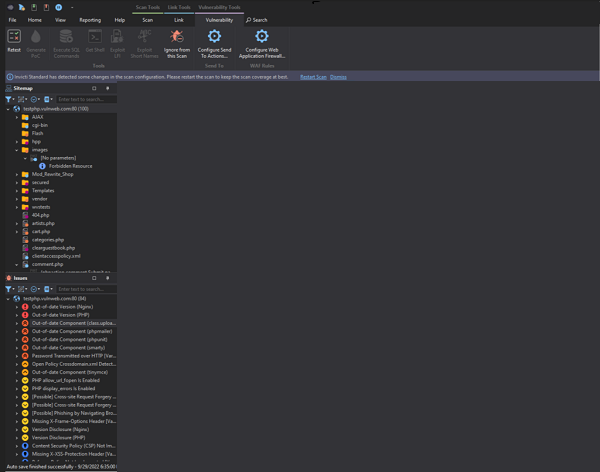Viewport: 600px width, 472px height.
Task: Click the Dismiss link in notification bar
Action: pyautogui.click(x=338, y=77)
